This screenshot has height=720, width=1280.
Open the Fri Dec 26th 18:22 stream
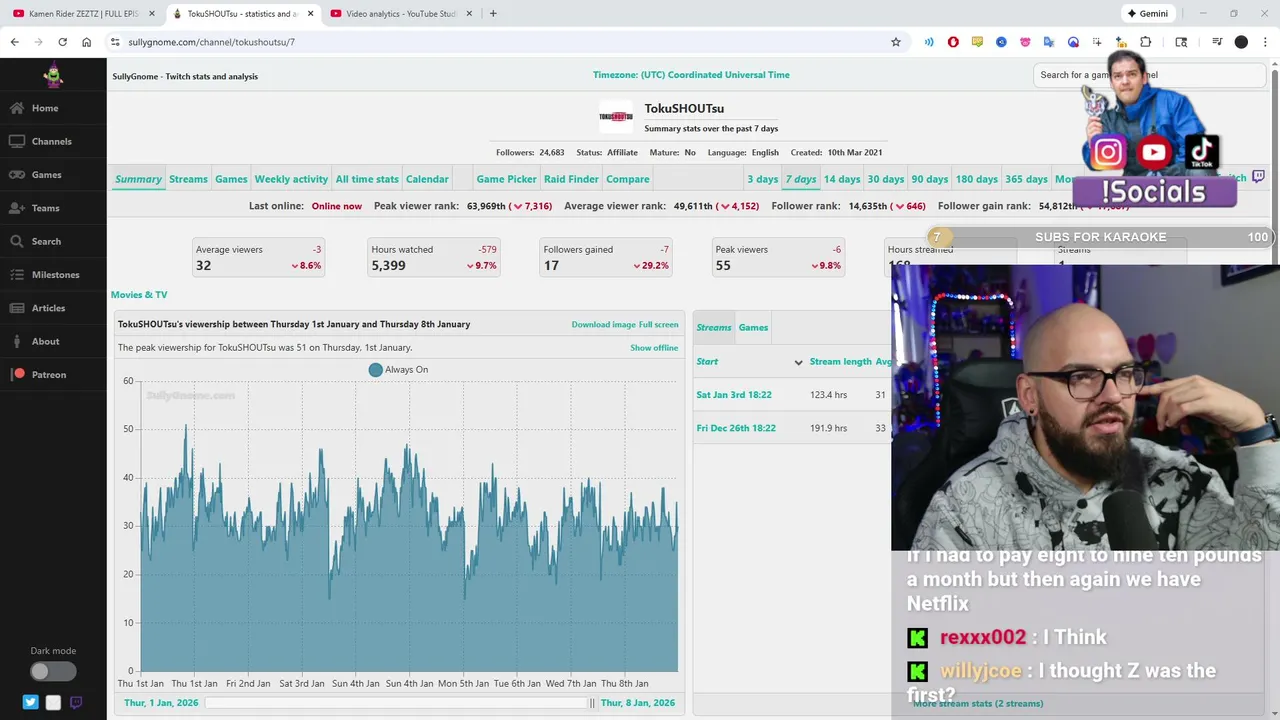tap(736, 428)
